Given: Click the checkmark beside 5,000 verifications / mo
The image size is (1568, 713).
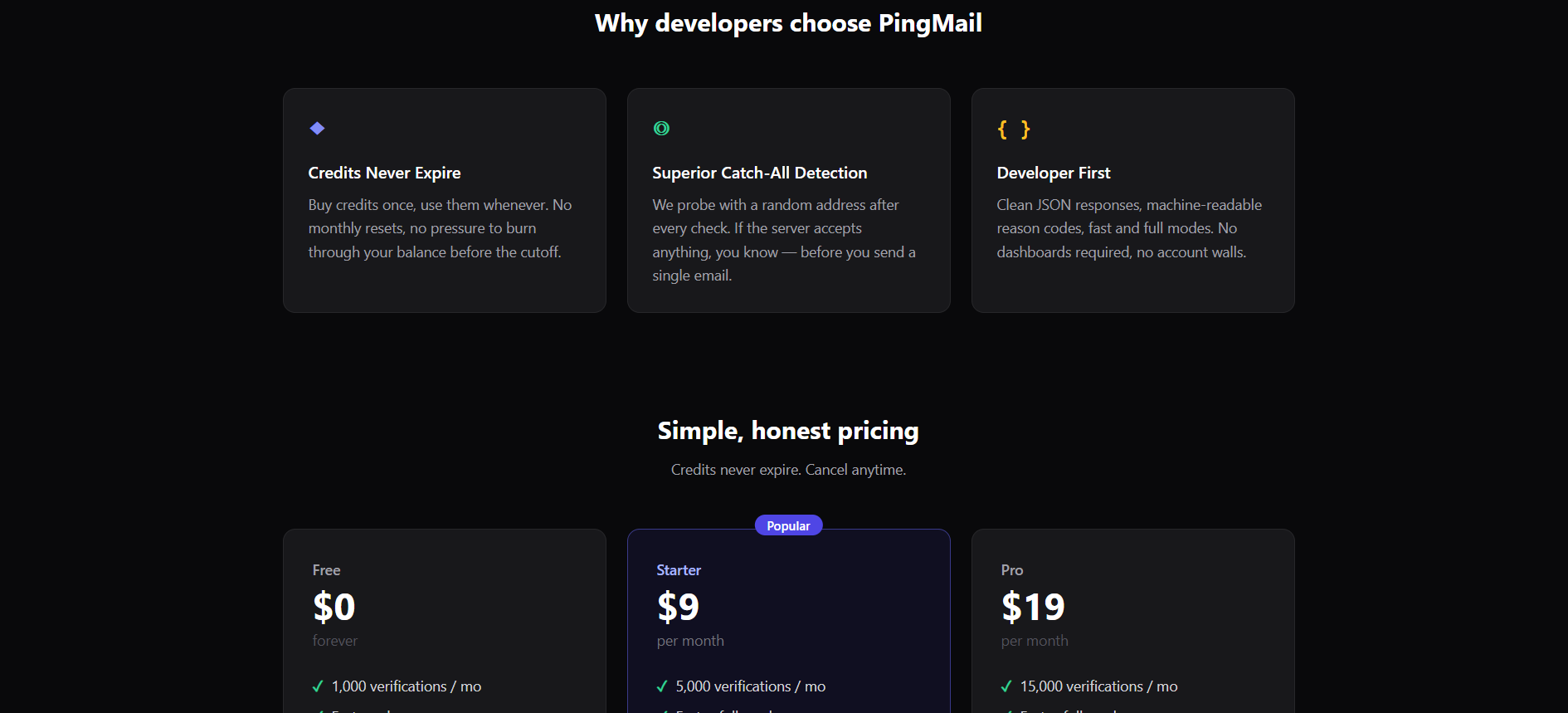Looking at the screenshot, I should 662,686.
